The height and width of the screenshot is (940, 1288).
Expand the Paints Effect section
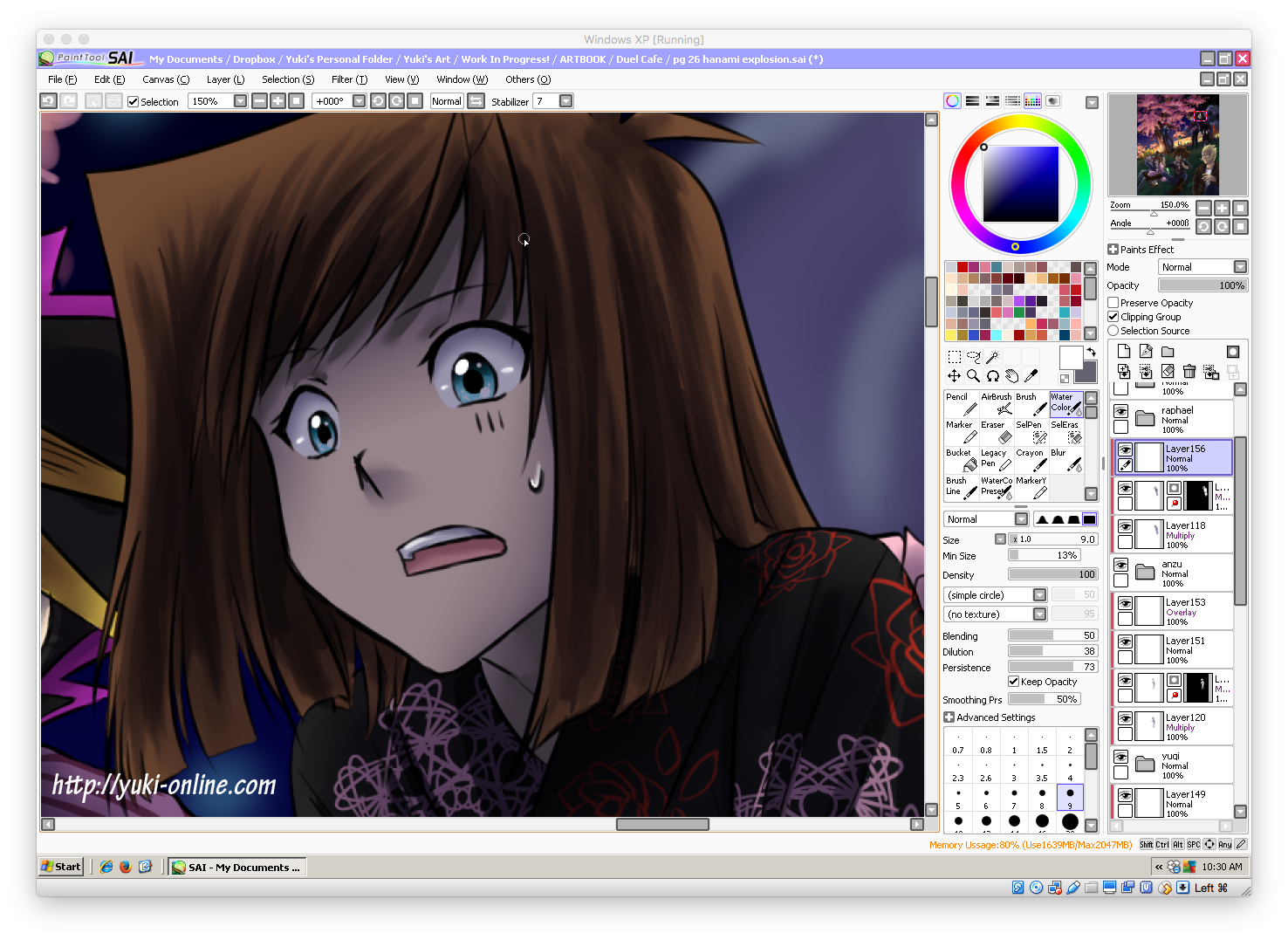coord(1113,250)
